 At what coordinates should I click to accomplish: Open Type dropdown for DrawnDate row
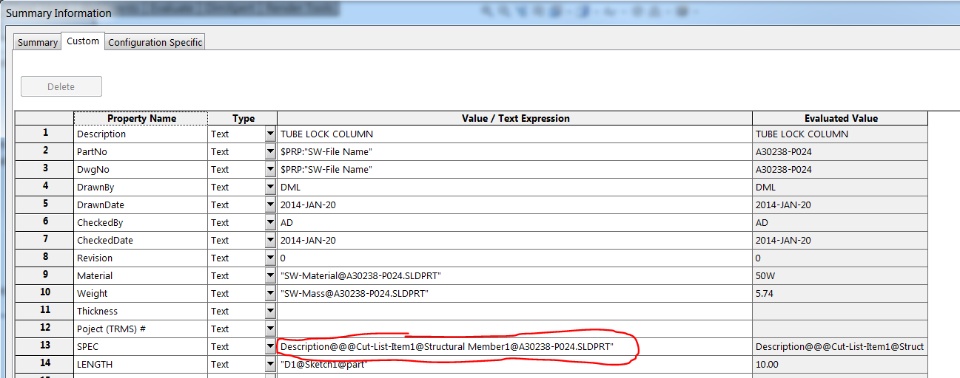point(271,205)
